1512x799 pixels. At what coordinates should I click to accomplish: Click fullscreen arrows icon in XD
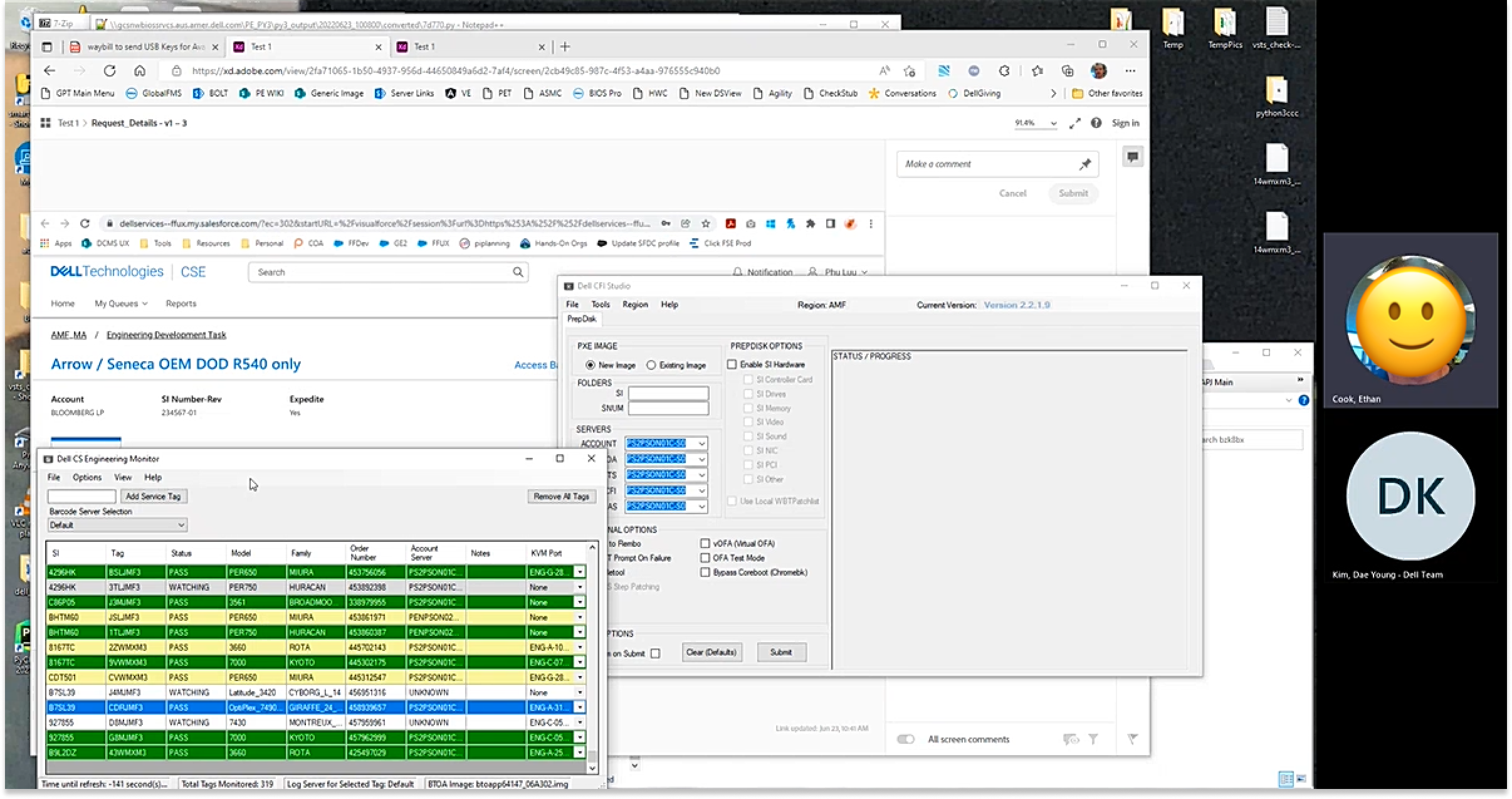tap(1074, 124)
